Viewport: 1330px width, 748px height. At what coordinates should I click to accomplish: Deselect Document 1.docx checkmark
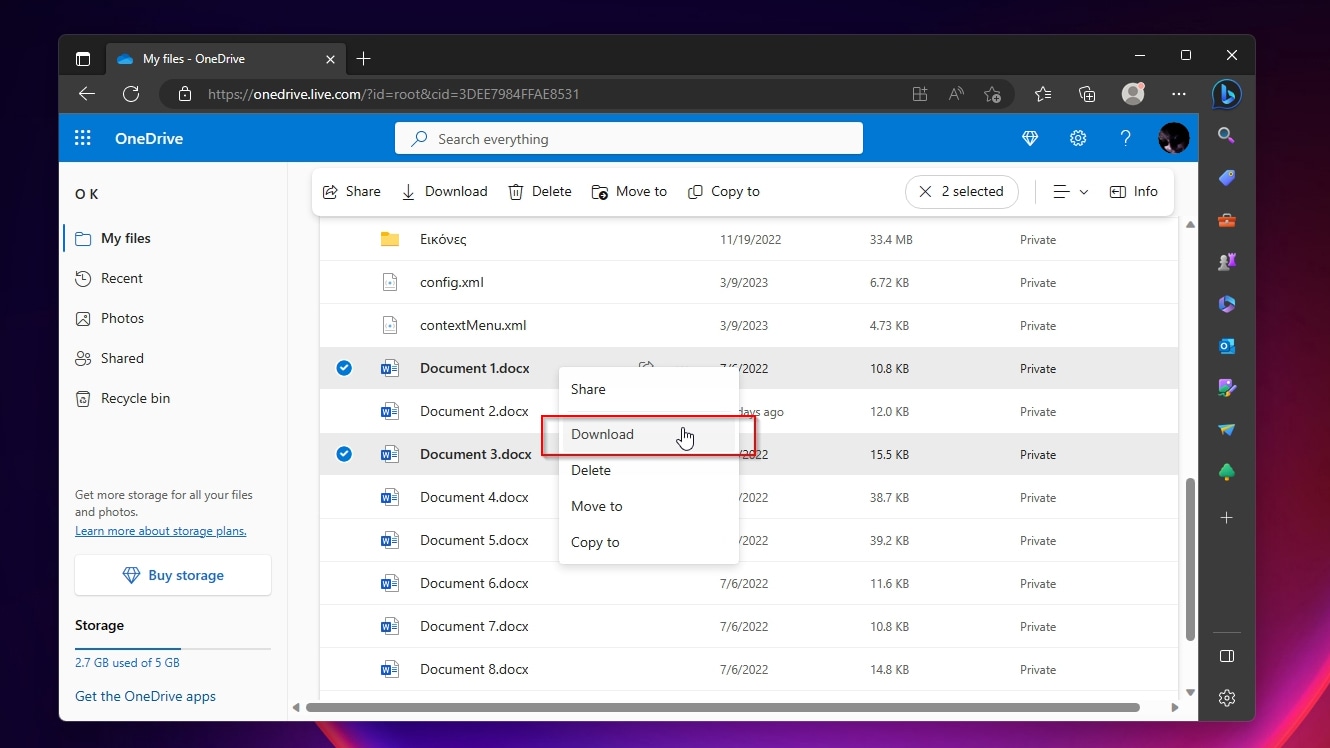344,368
